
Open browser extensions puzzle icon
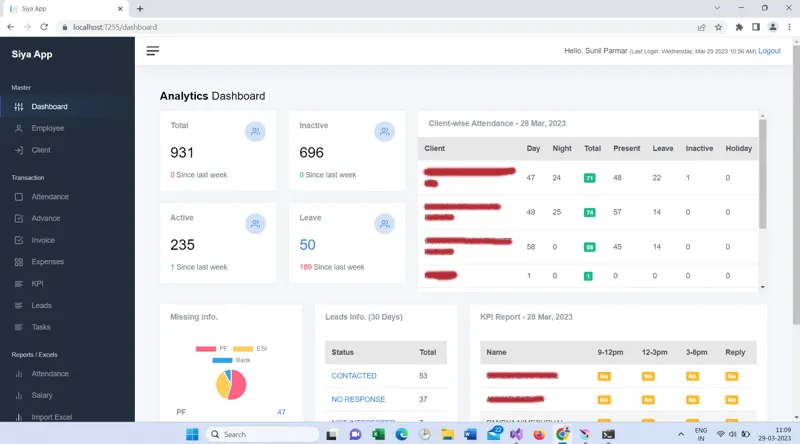[x=739, y=27]
